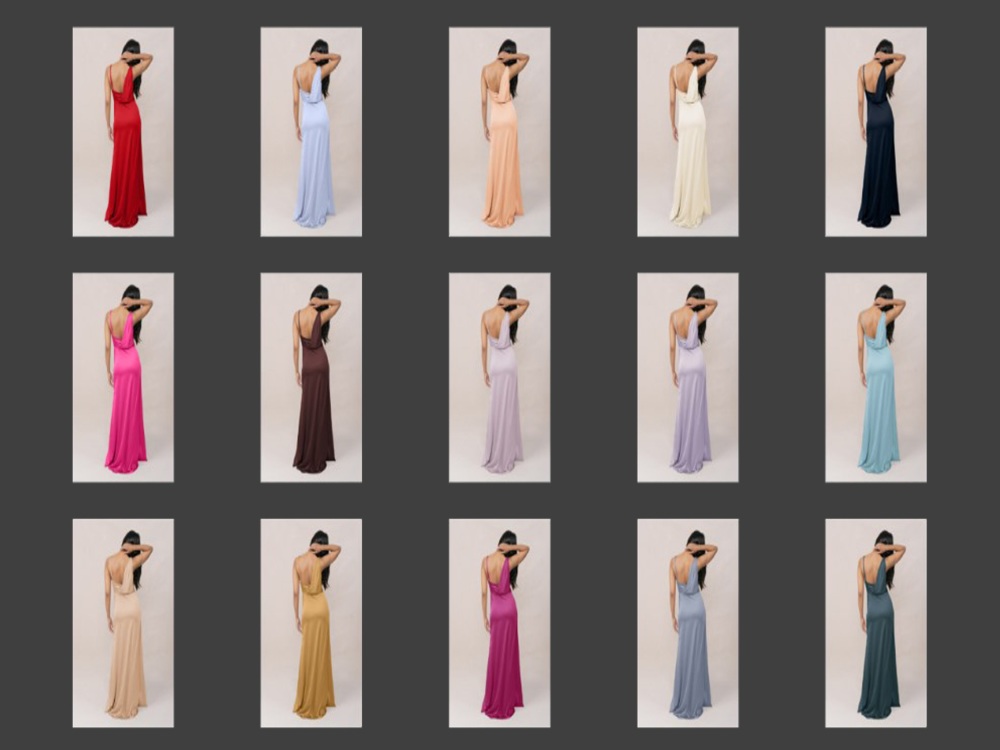
Task: Select the aqua turquoise dress thumbnail
Action: point(876,378)
